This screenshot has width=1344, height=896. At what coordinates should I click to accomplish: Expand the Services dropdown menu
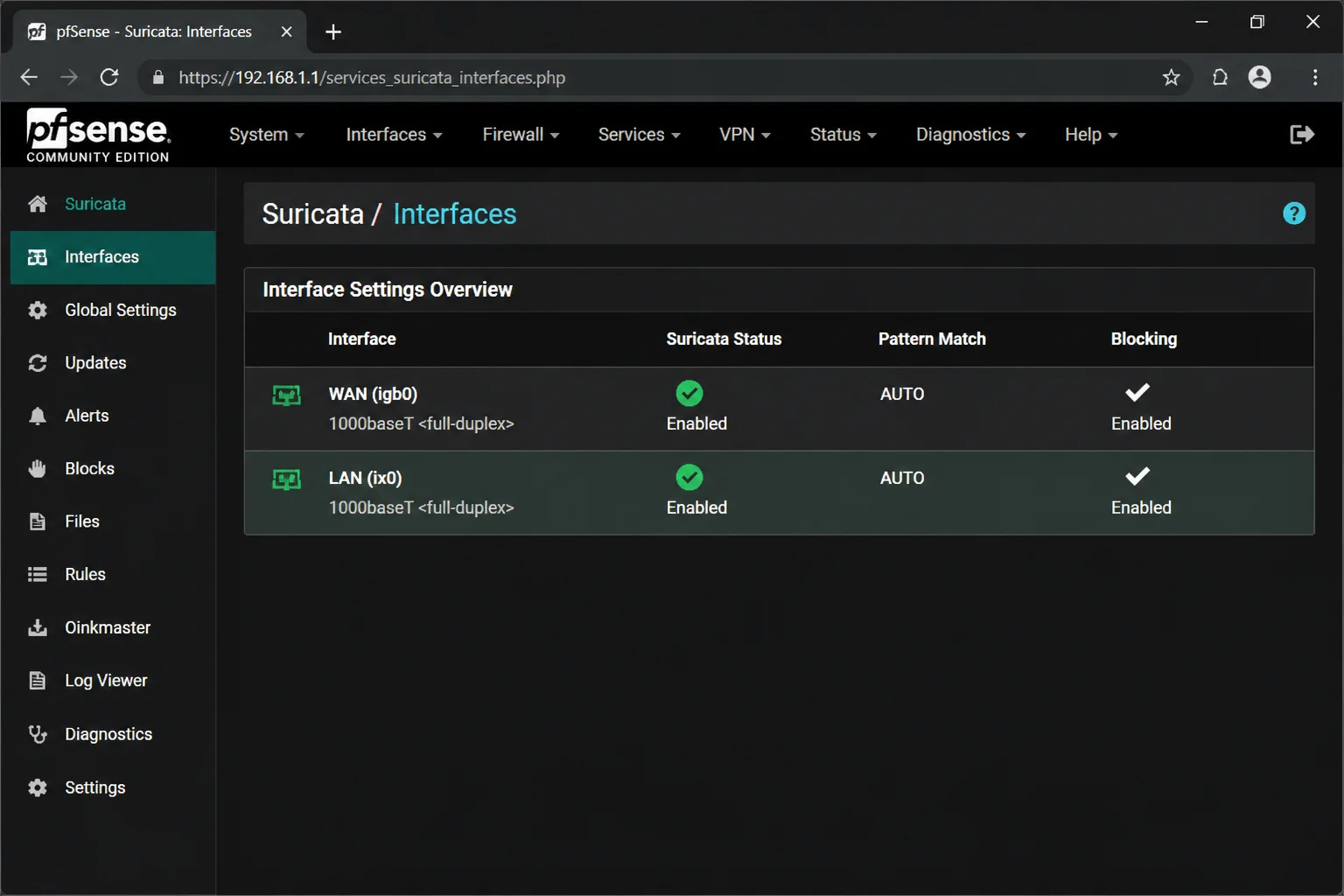(640, 135)
